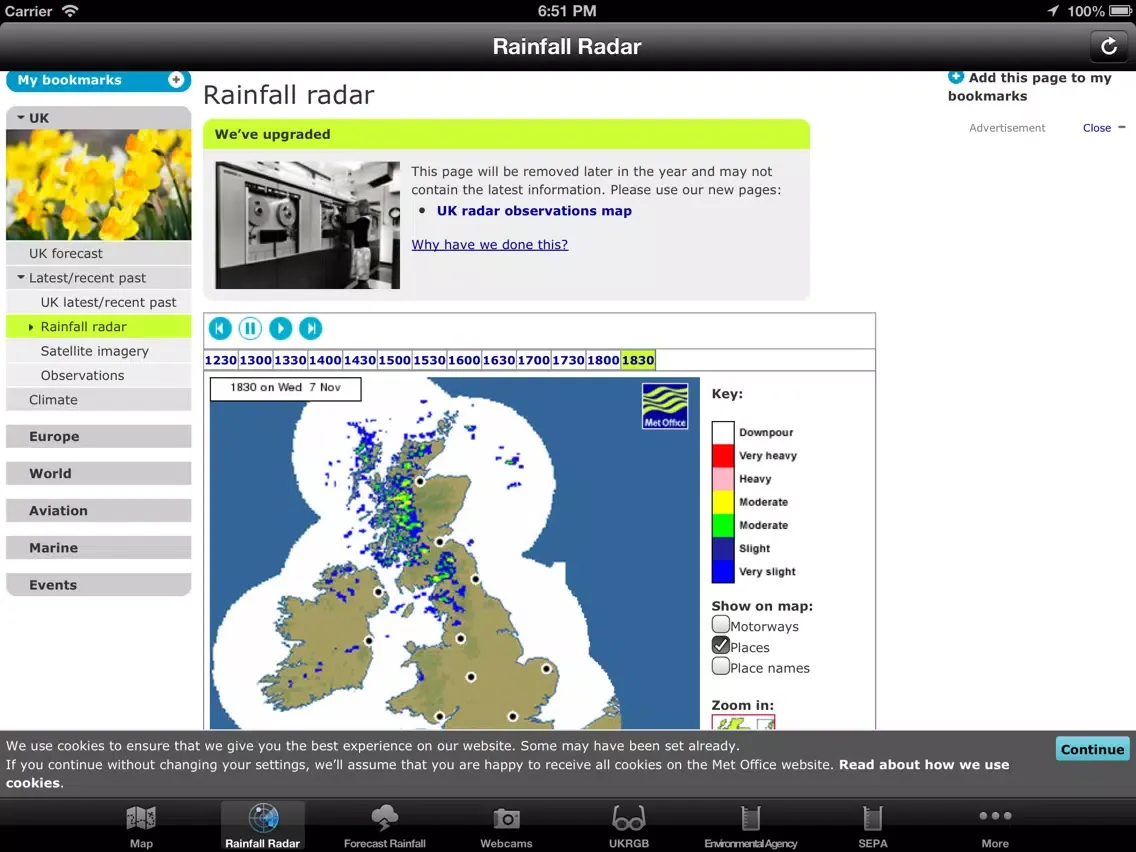Click the Zoom in map thumbnail
The width and height of the screenshot is (1136, 852).
coord(743,722)
